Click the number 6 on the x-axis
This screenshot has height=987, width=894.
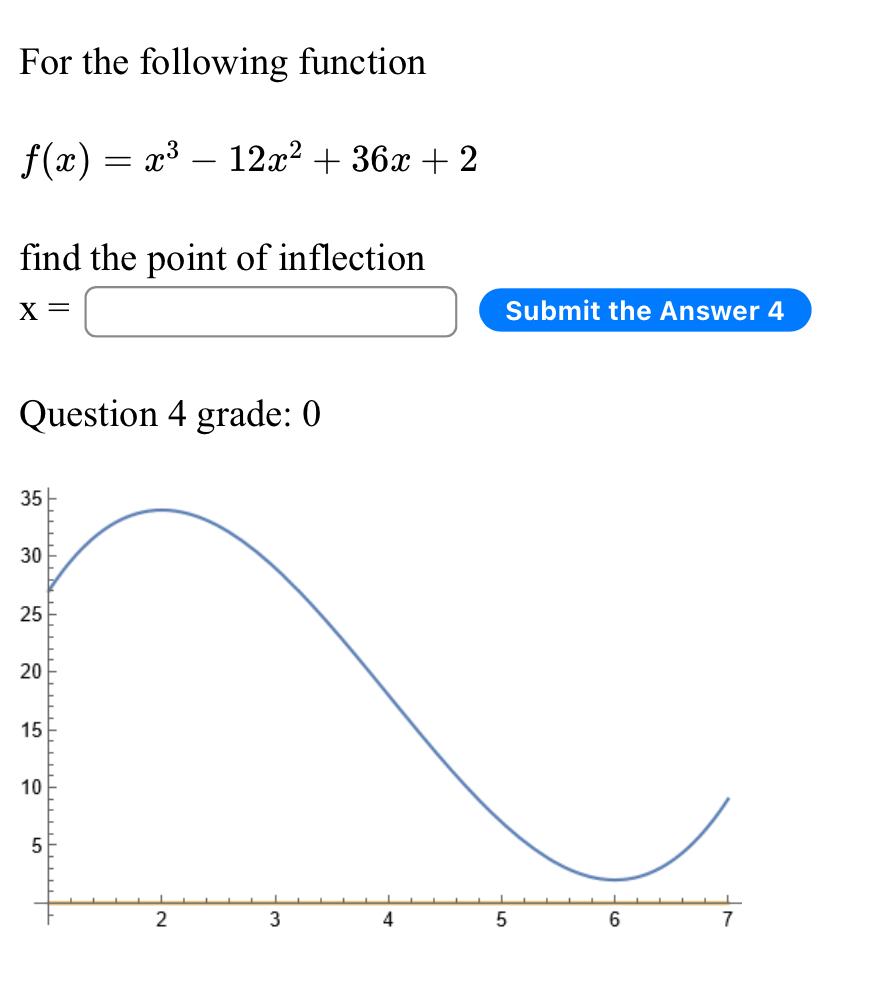tap(614, 918)
